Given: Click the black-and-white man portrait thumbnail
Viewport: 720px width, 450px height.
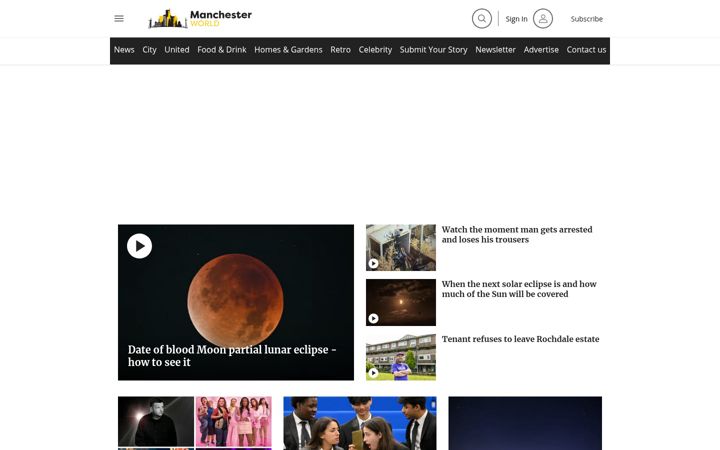Looking at the screenshot, I should click(x=156, y=422).
